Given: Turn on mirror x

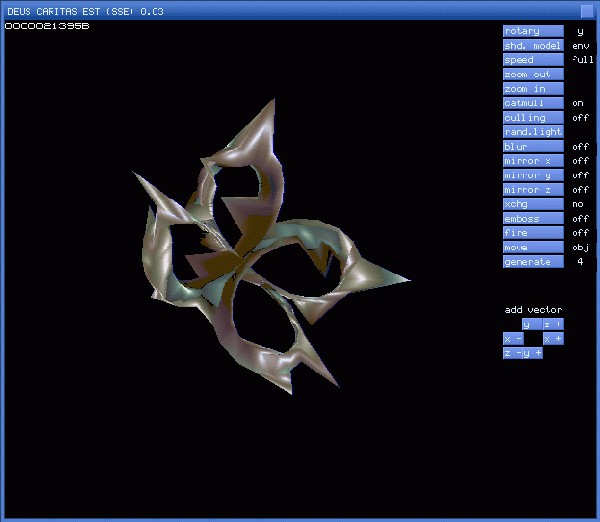Looking at the screenshot, I should (533, 161).
